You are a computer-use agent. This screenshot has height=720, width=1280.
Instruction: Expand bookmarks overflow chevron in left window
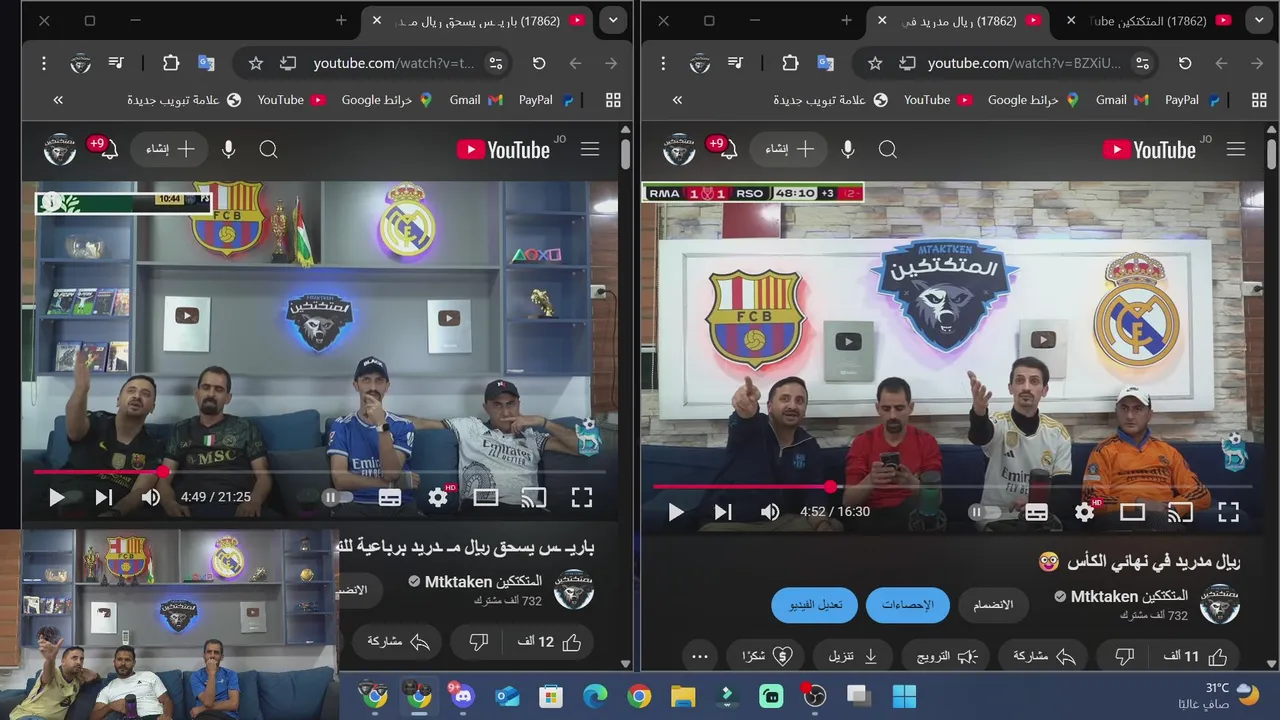point(58,100)
